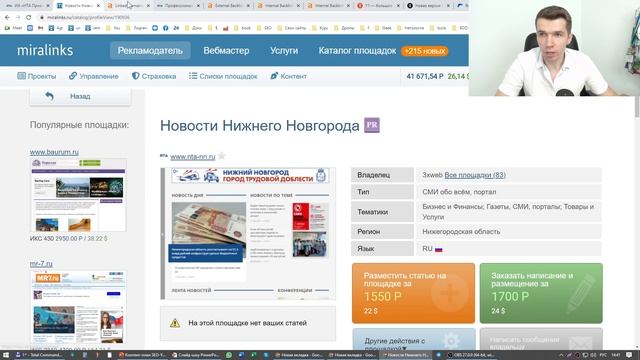Screen dimensions: 640x360
Task: Open the www.baurum.ru link
Action: click(54, 152)
